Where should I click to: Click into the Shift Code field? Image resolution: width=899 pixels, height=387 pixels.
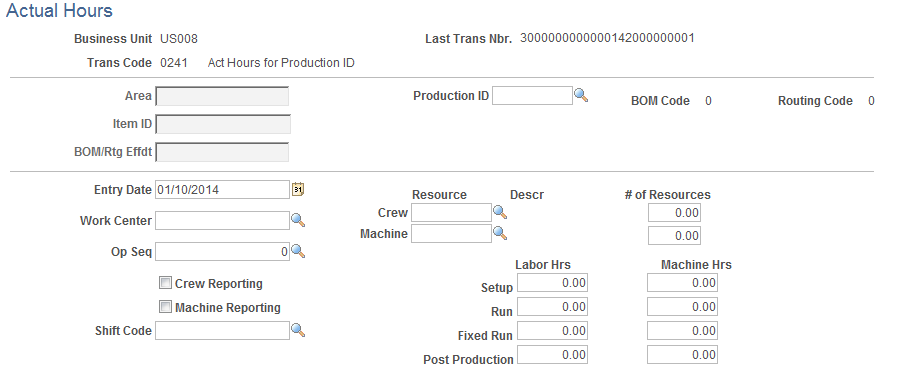(x=222, y=330)
